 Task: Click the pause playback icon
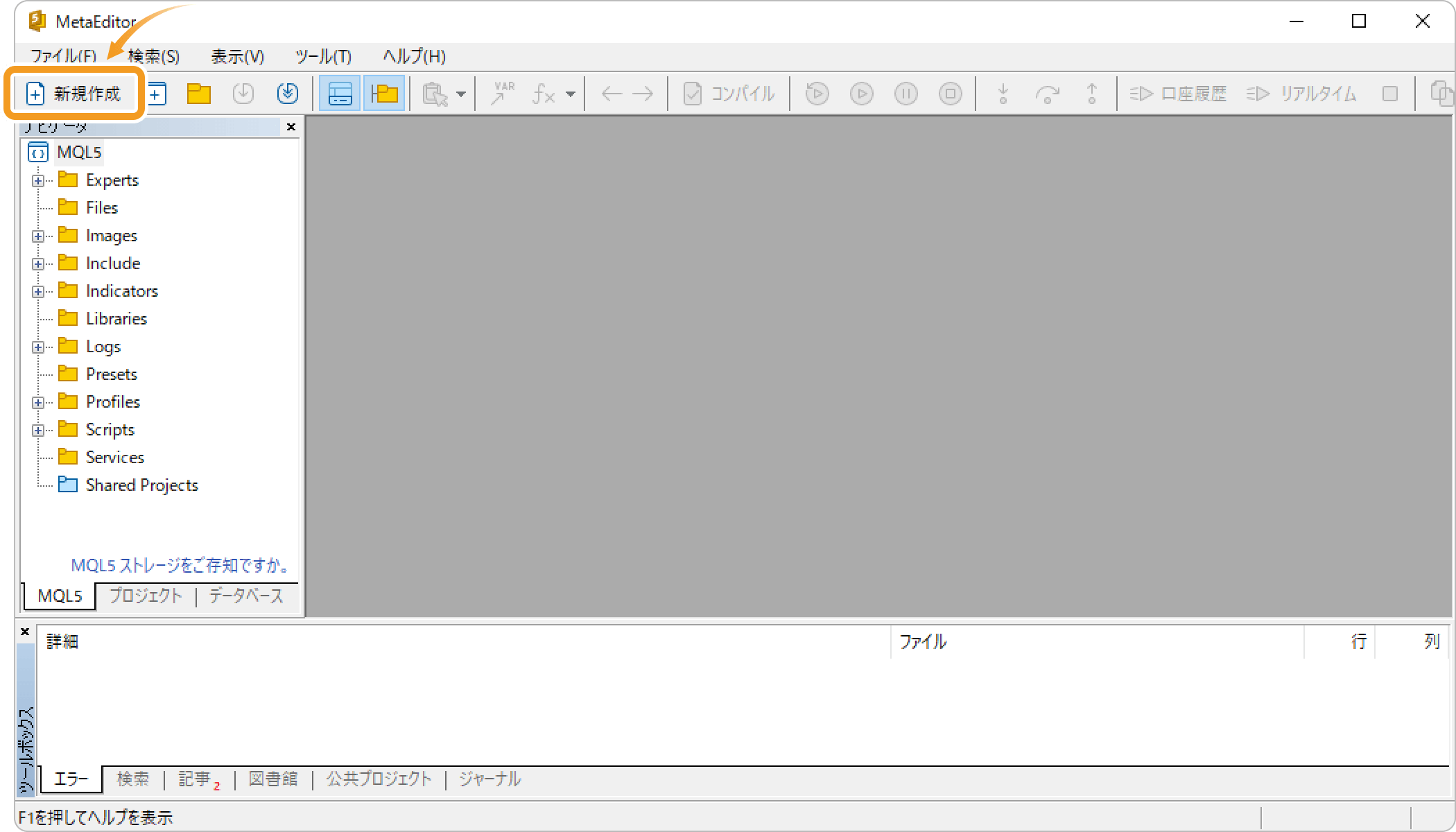[x=905, y=93]
